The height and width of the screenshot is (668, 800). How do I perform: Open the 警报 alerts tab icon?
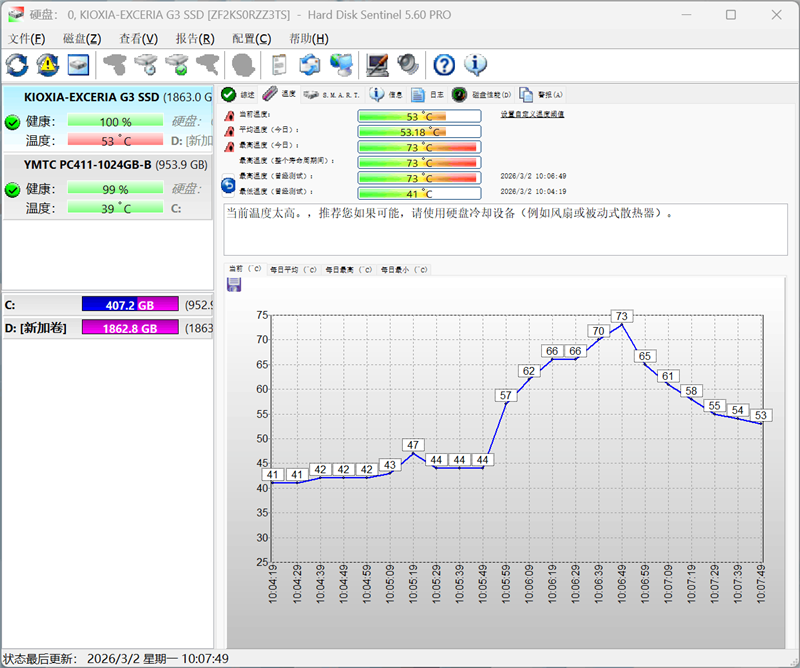pos(527,93)
